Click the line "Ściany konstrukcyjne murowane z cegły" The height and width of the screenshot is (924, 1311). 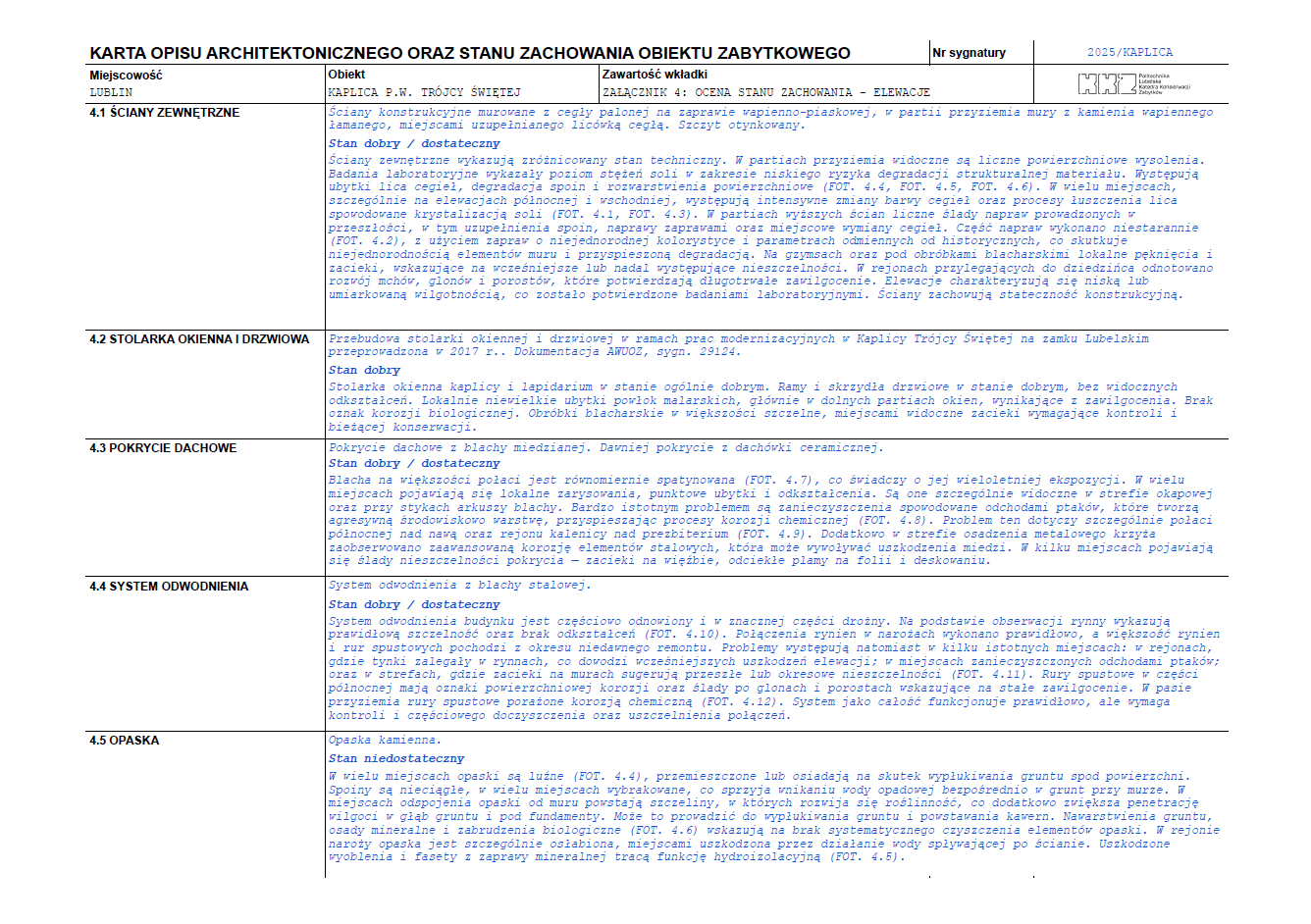tap(770, 119)
